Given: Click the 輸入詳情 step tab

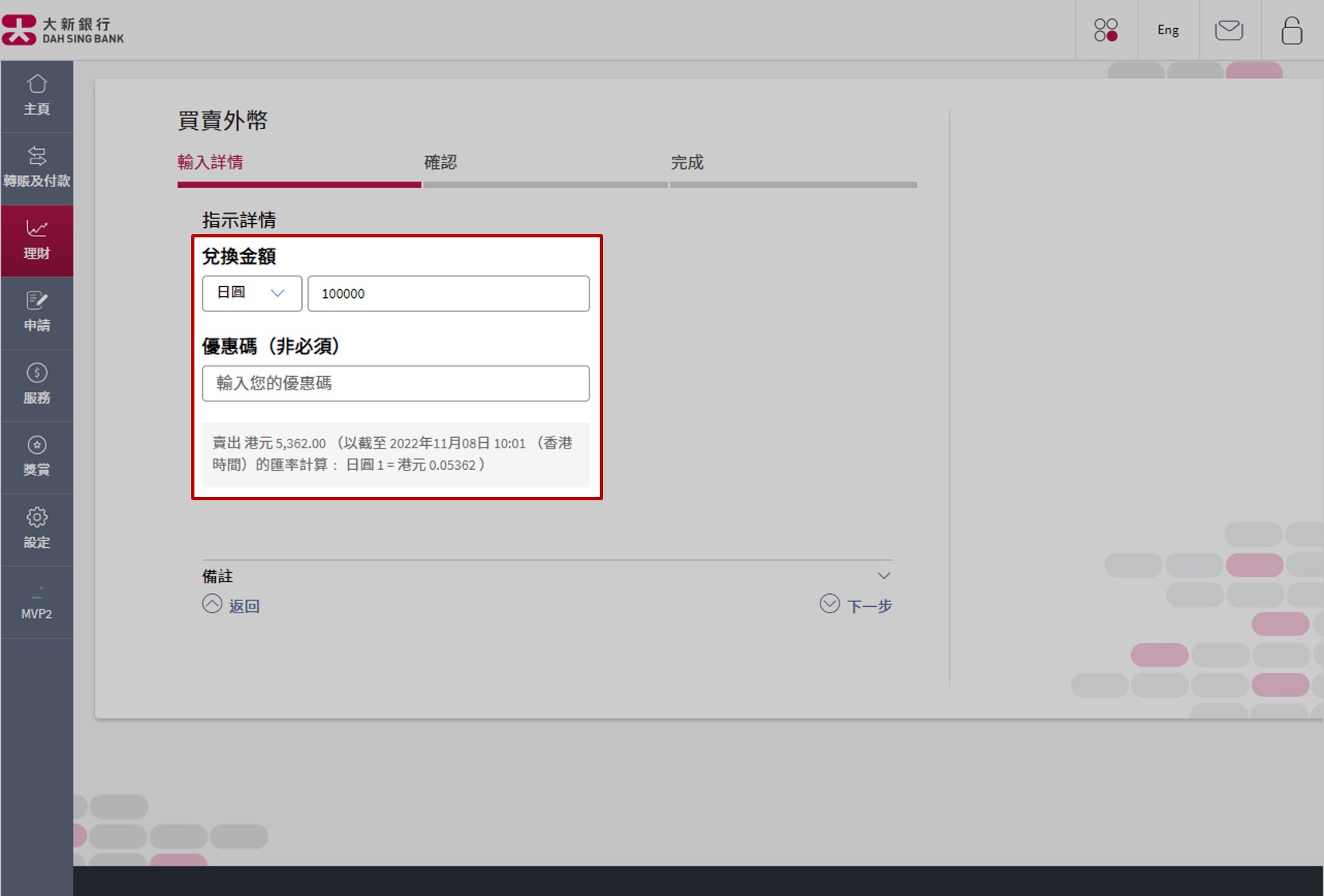Looking at the screenshot, I should [x=210, y=162].
